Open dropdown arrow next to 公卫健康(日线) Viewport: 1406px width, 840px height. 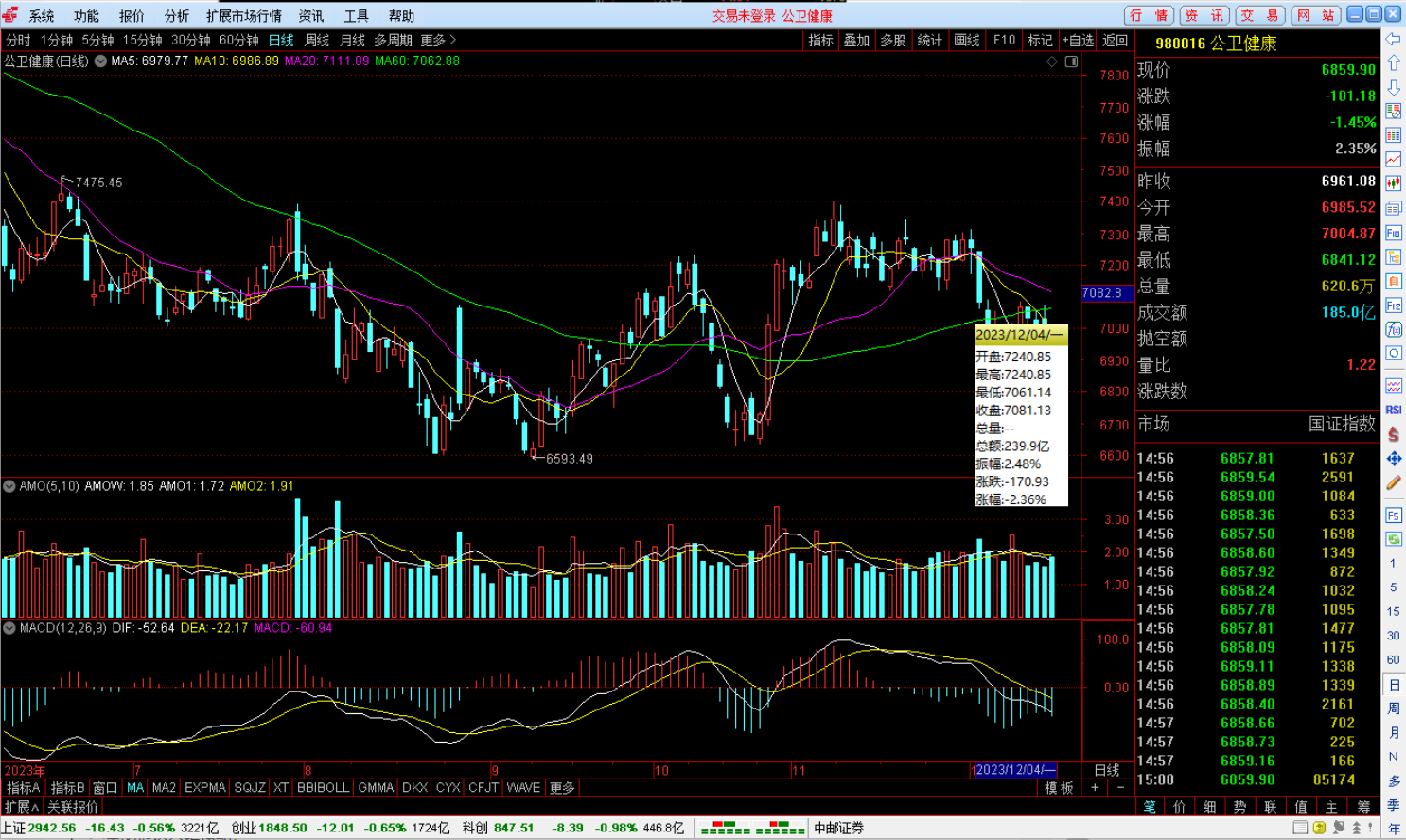[100, 61]
